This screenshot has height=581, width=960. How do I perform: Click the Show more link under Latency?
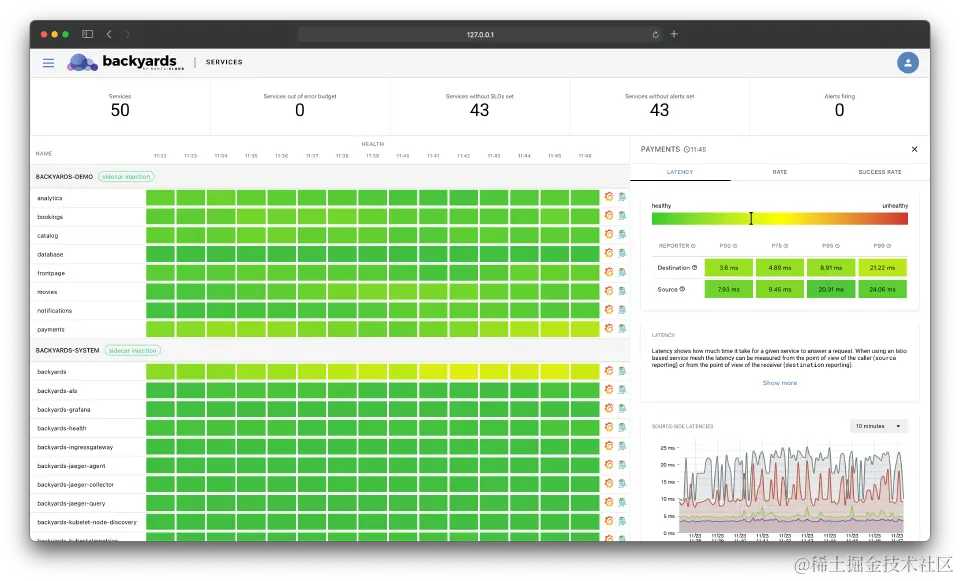pyautogui.click(x=779, y=383)
